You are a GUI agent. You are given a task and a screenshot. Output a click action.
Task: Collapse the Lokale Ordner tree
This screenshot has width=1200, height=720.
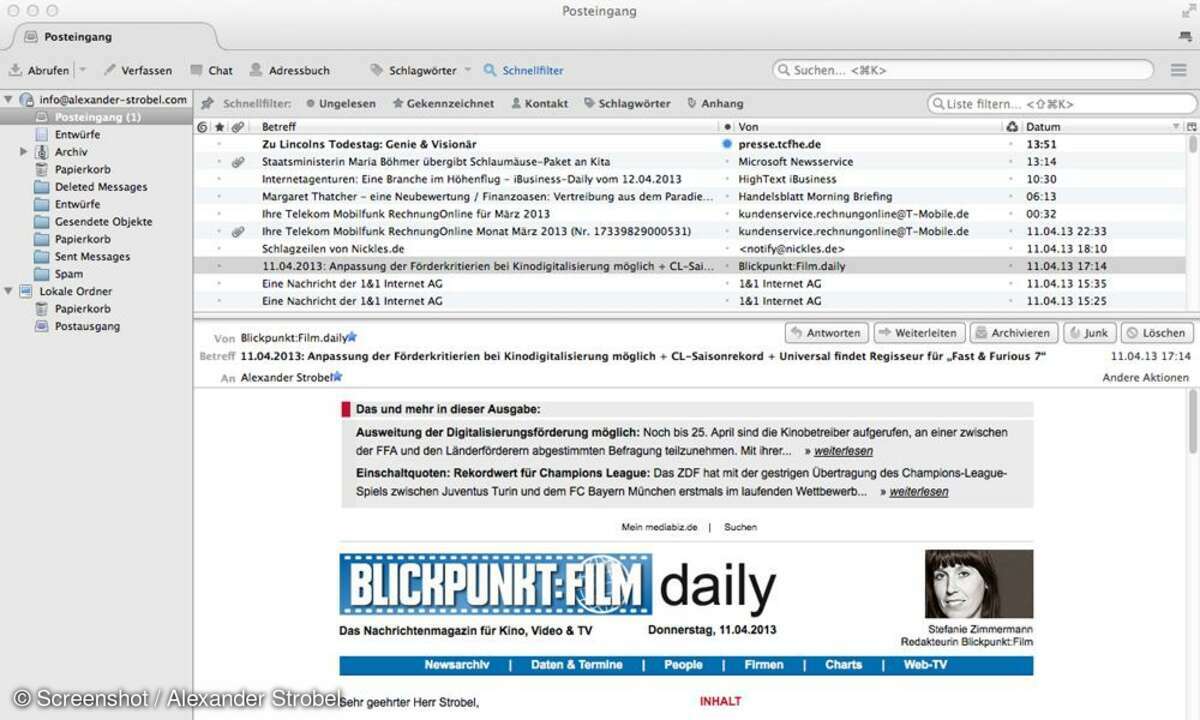pos(9,291)
